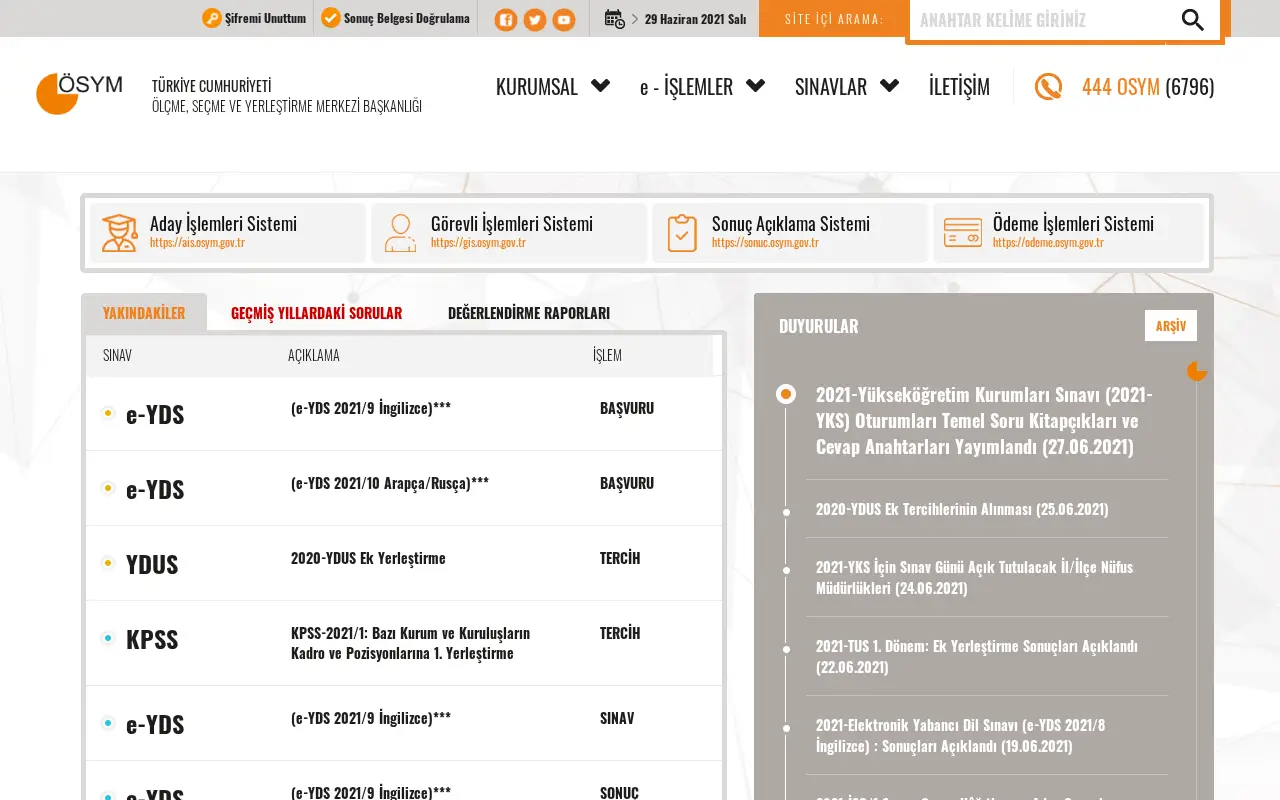Screen dimensions: 1280x800
Task: Click the search magnifier icon
Action: coord(1193,20)
